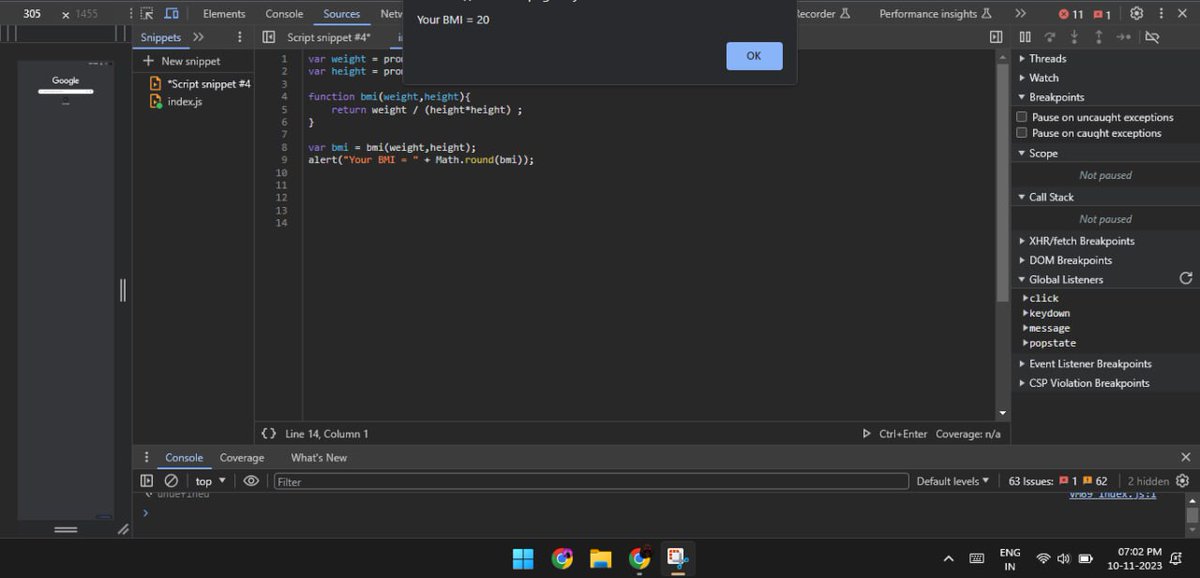The height and width of the screenshot is (578, 1200).
Task: Open DevTools settings gear
Action: coord(1136,14)
